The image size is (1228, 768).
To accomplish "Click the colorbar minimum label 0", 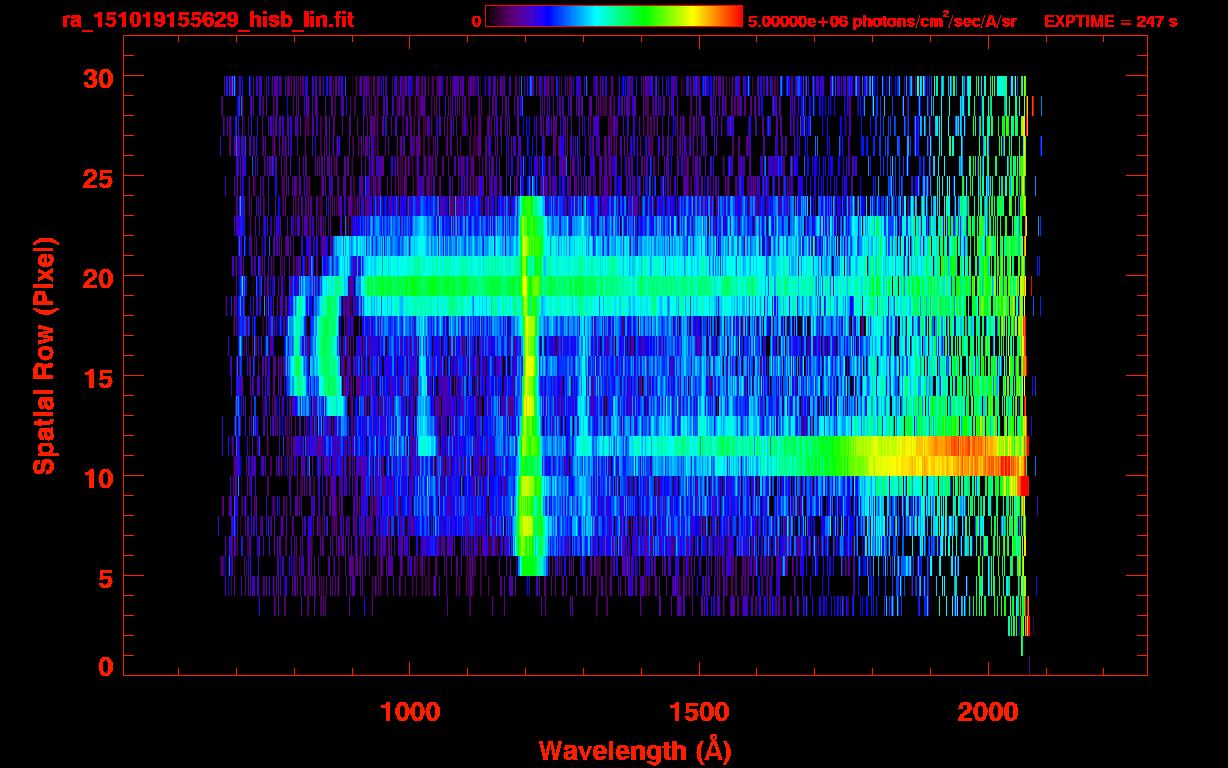I will [x=476, y=20].
